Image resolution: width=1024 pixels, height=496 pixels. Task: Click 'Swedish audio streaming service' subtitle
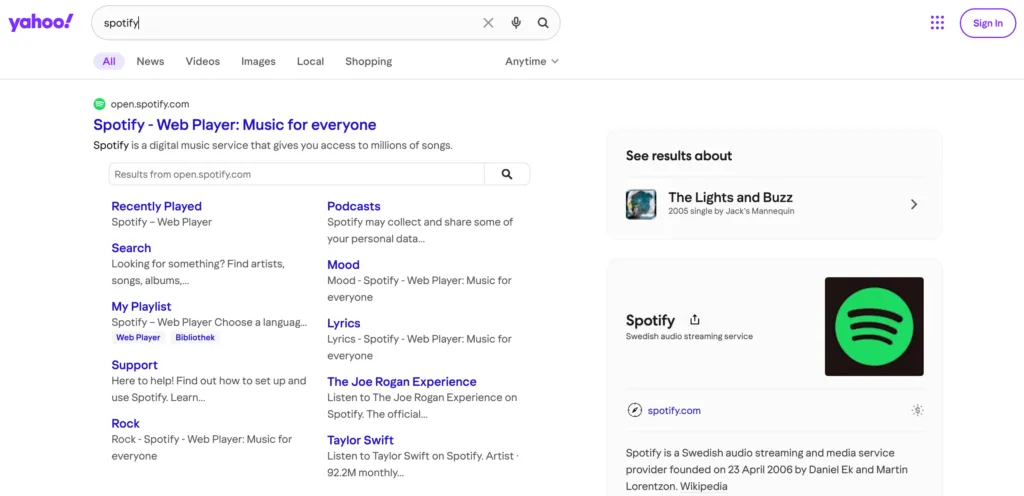(689, 337)
